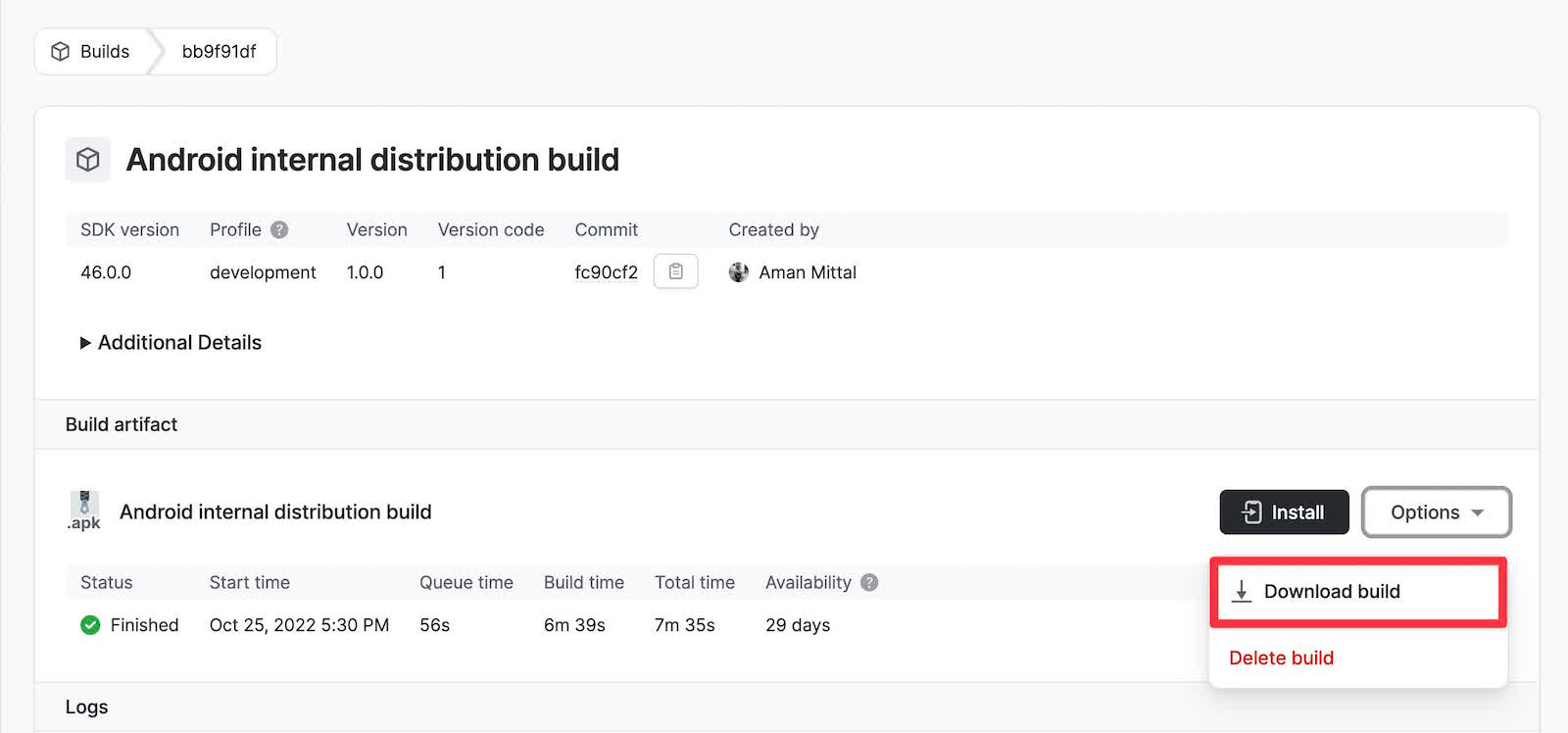Choose Delete build in options menu
Image resolution: width=1568 pixels, height=733 pixels.
pos(1281,658)
